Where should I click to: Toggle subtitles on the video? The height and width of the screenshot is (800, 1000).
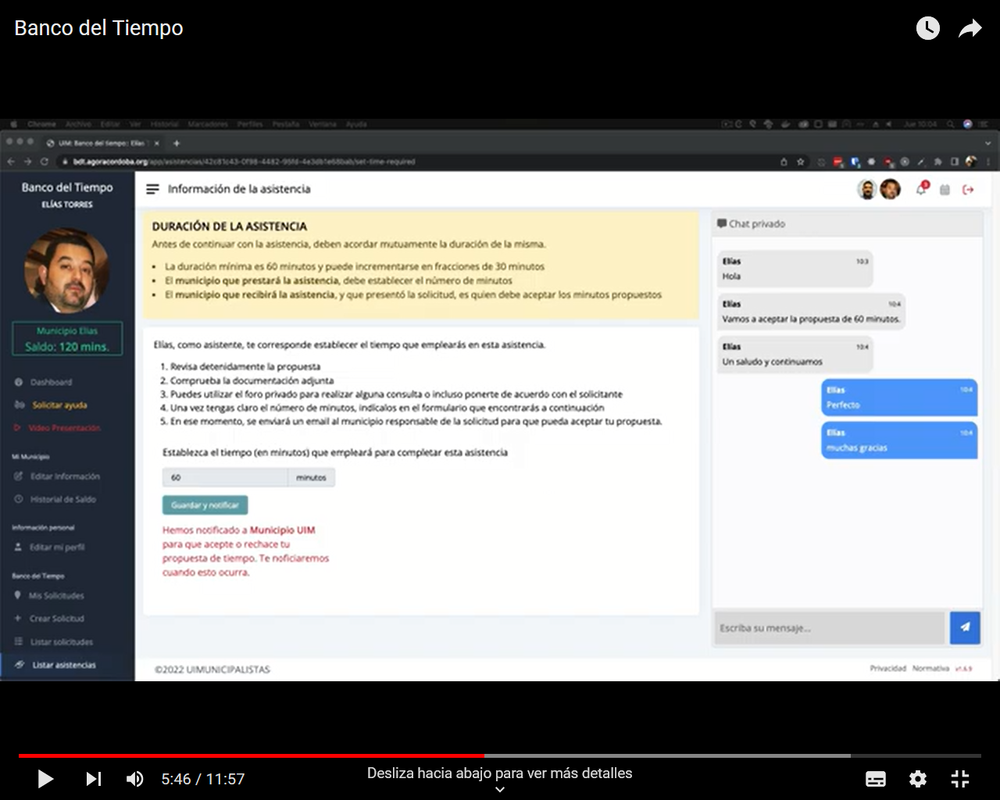tap(875, 779)
